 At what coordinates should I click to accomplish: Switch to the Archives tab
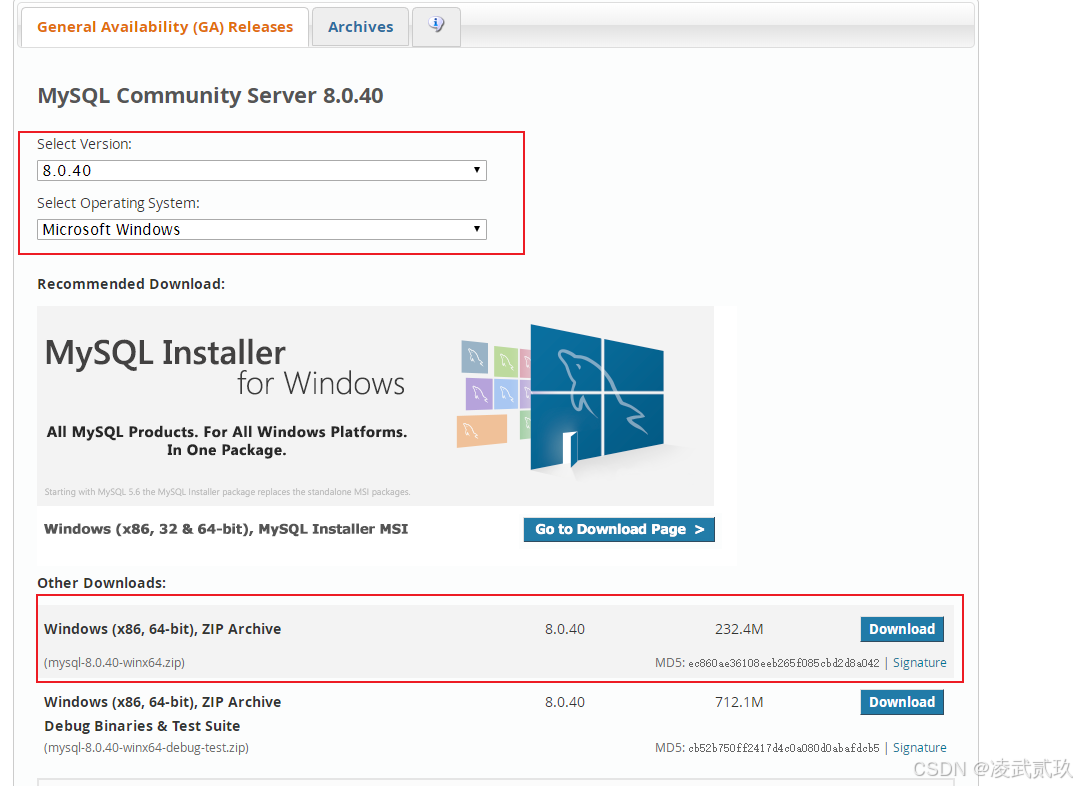[360, 26]
